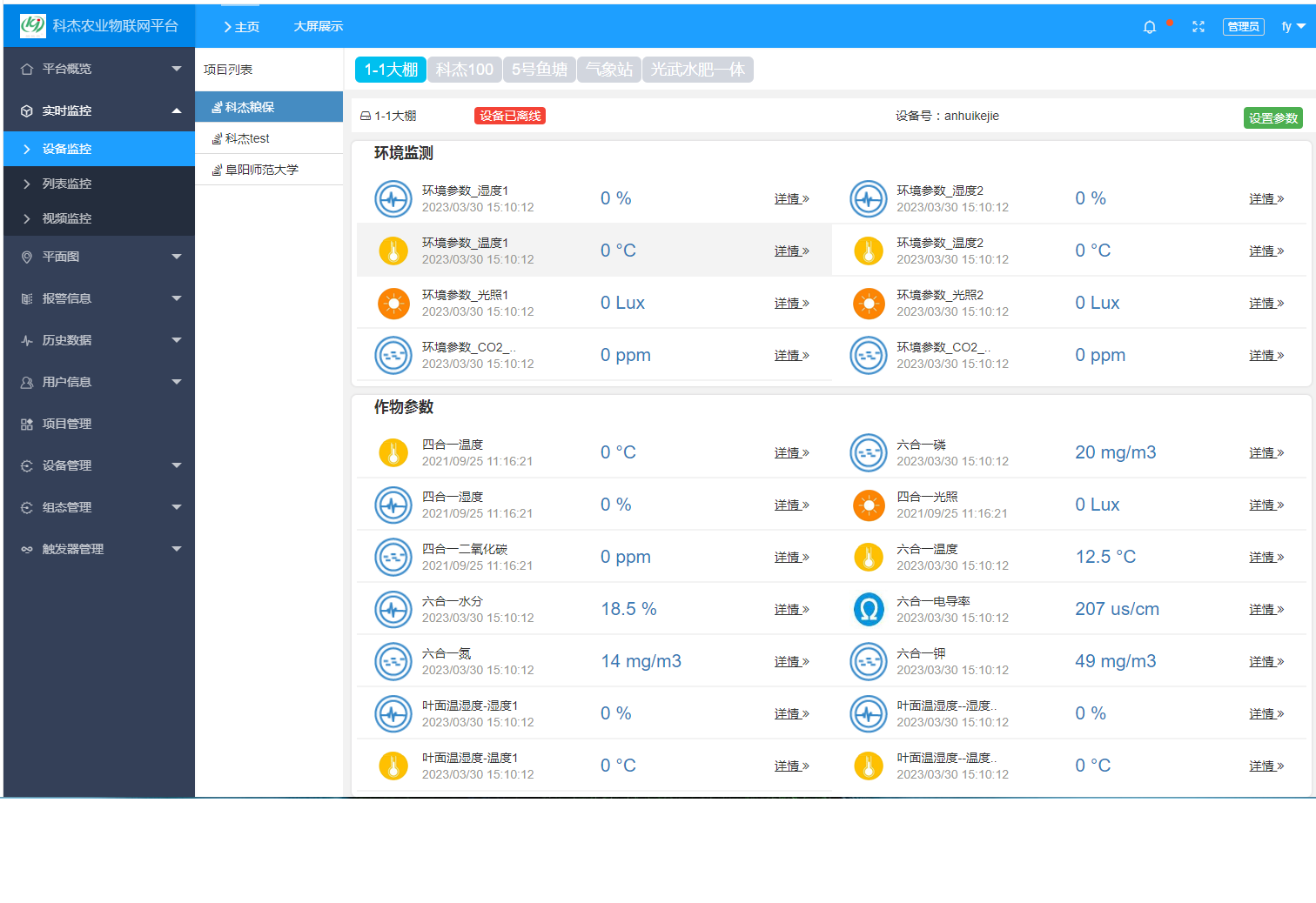Click the 四合一光照 sun icon
The height and width of the screenshot is (903, 1316).
coord(868,505)
